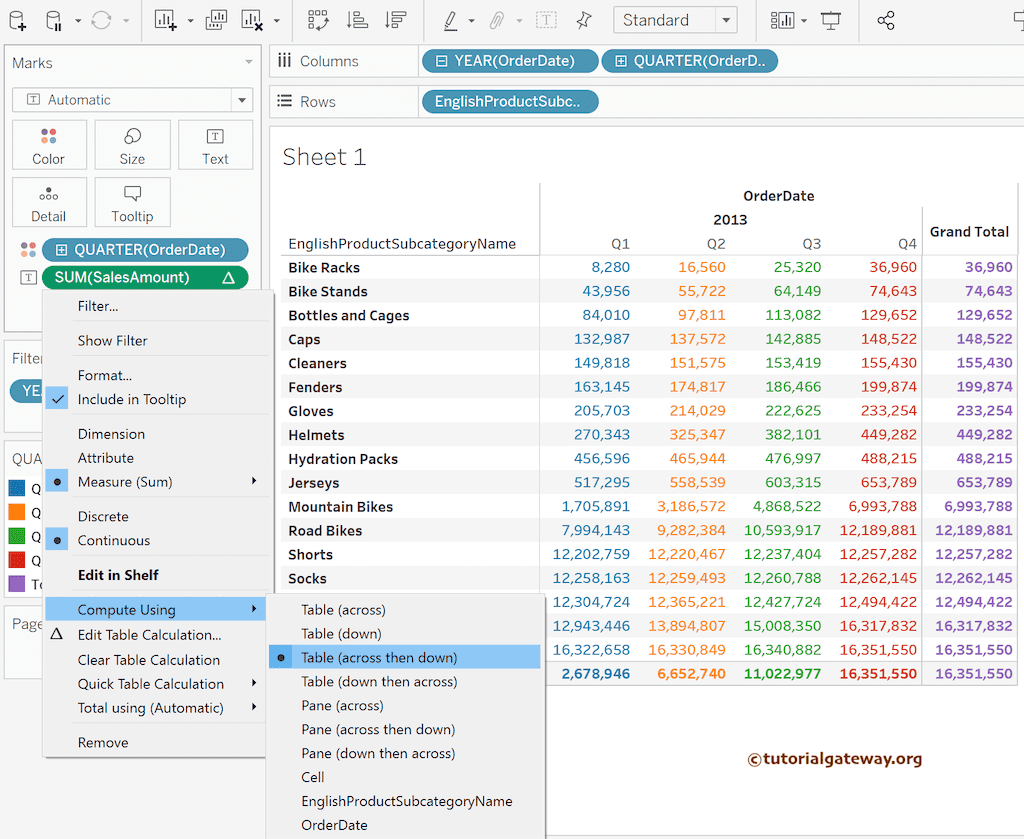Expand the Quick Table Calculation submenu

coord(151,684)
